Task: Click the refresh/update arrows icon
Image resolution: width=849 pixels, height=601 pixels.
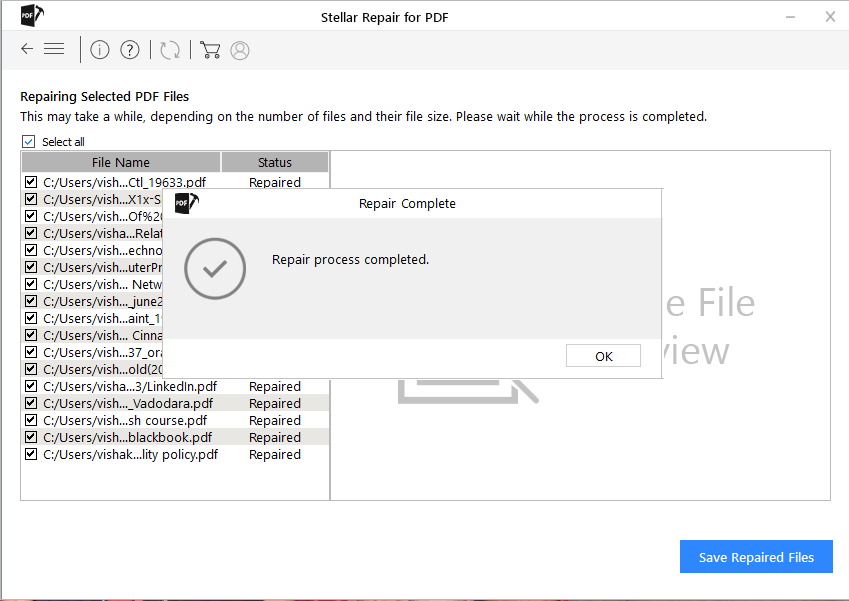Action: 170,50
